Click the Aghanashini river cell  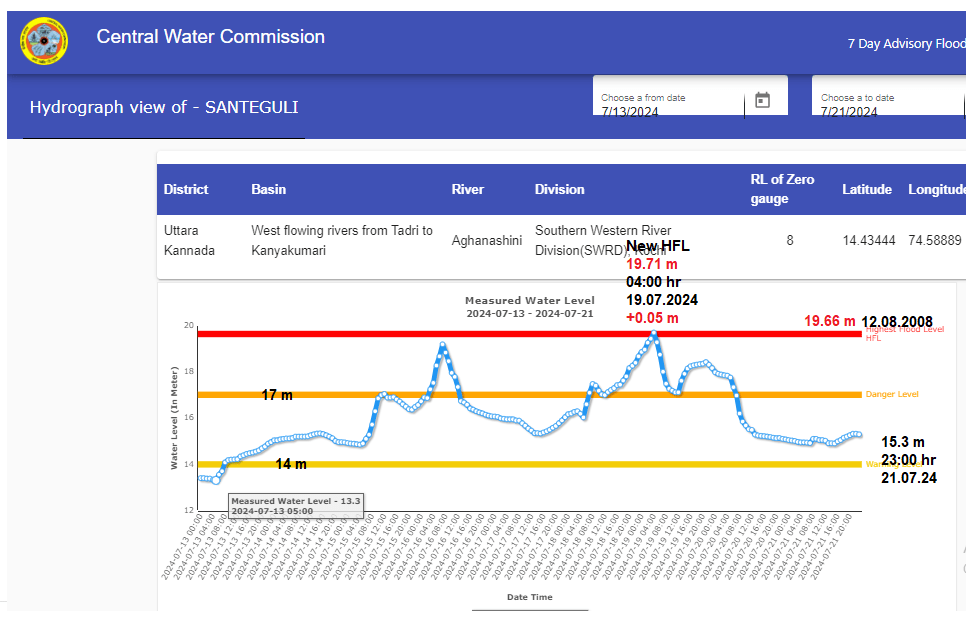(x=486, y=240)
